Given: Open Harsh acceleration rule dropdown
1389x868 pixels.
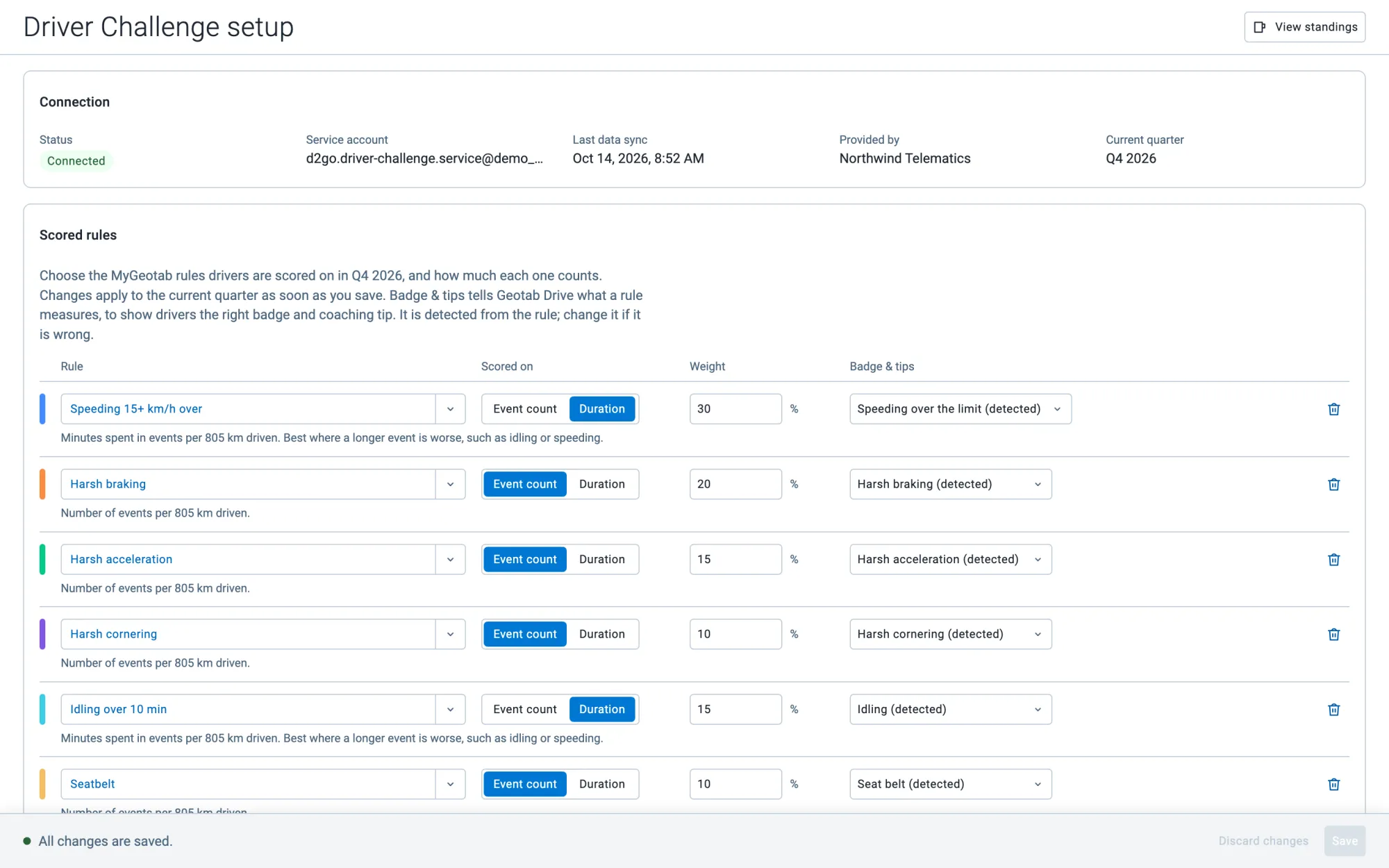Looking at the screenshot, I should point(450,559).
